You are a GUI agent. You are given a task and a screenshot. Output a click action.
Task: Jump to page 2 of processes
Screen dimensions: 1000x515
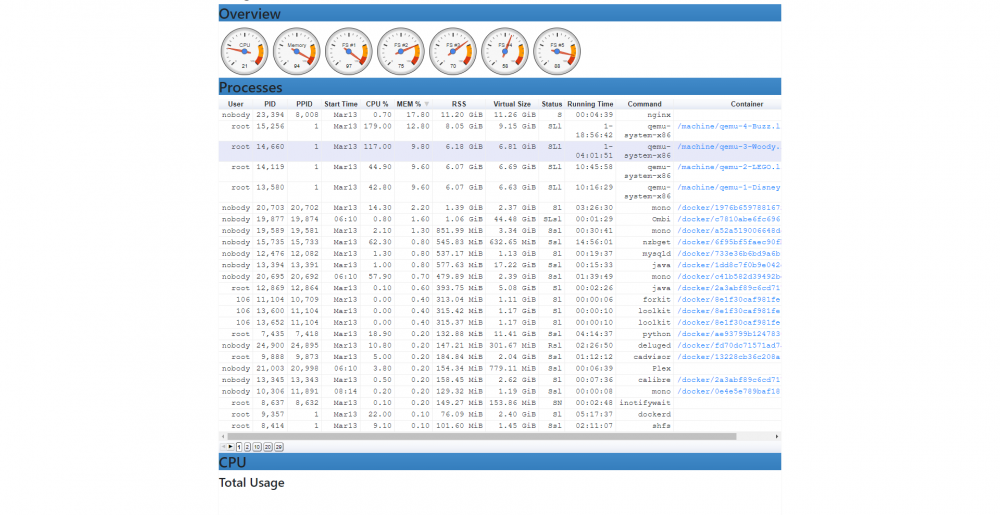point(247,447)
